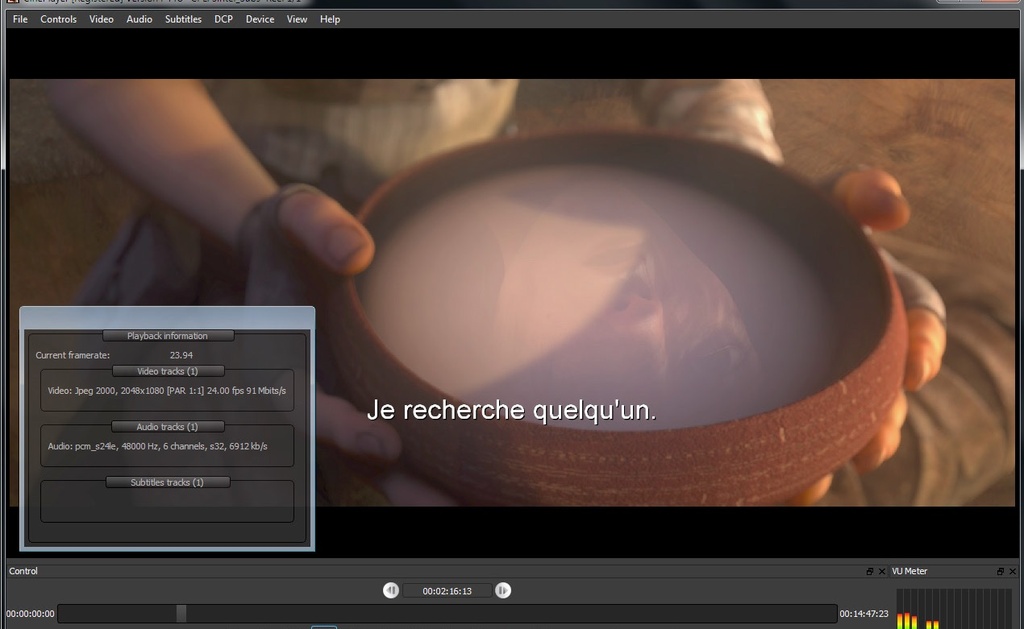Open the Controls menu
1024x629 pixels.
[x=58, y=19]
